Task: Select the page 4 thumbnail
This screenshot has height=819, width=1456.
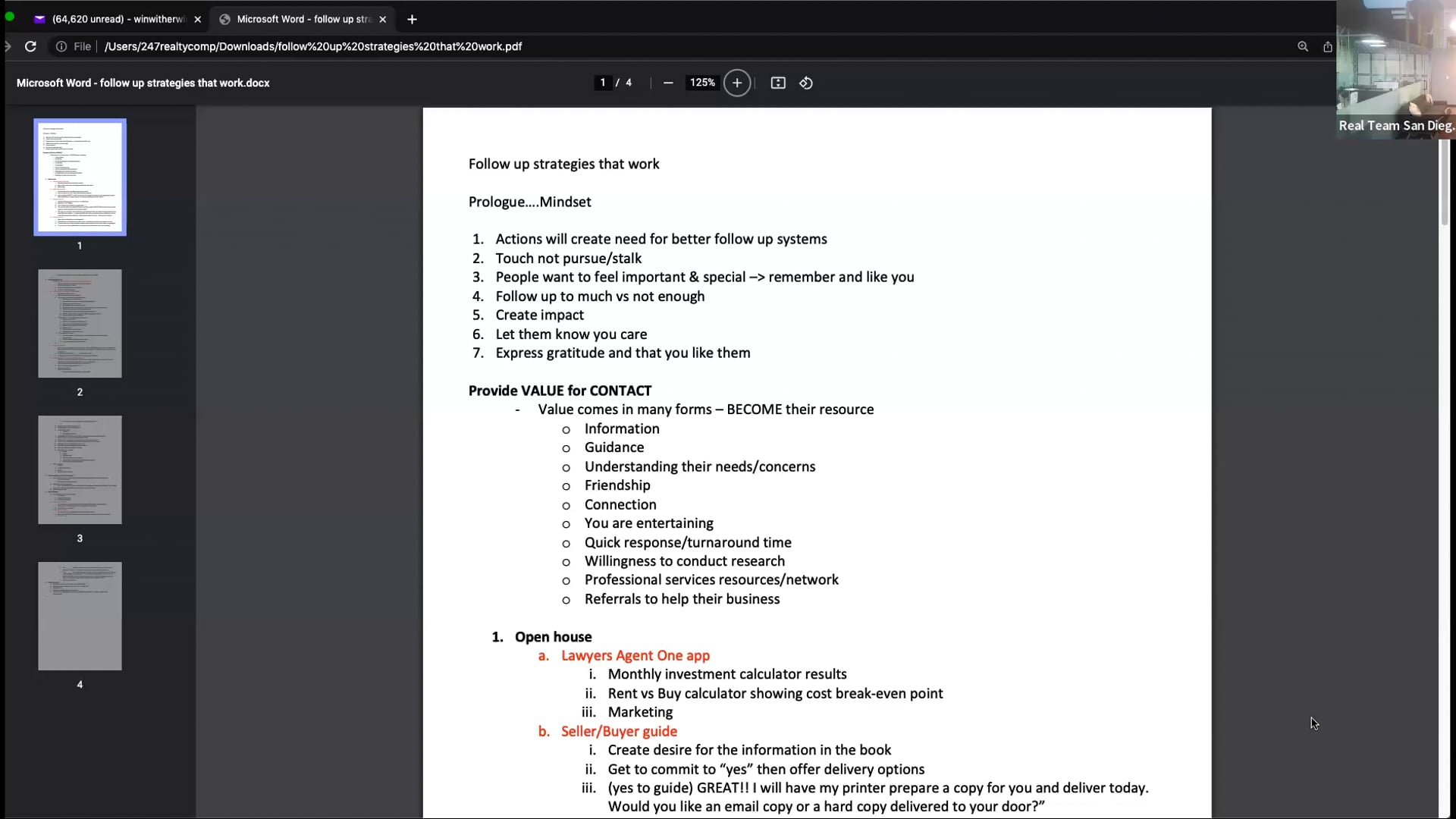Action: click(x=80, y=616)
